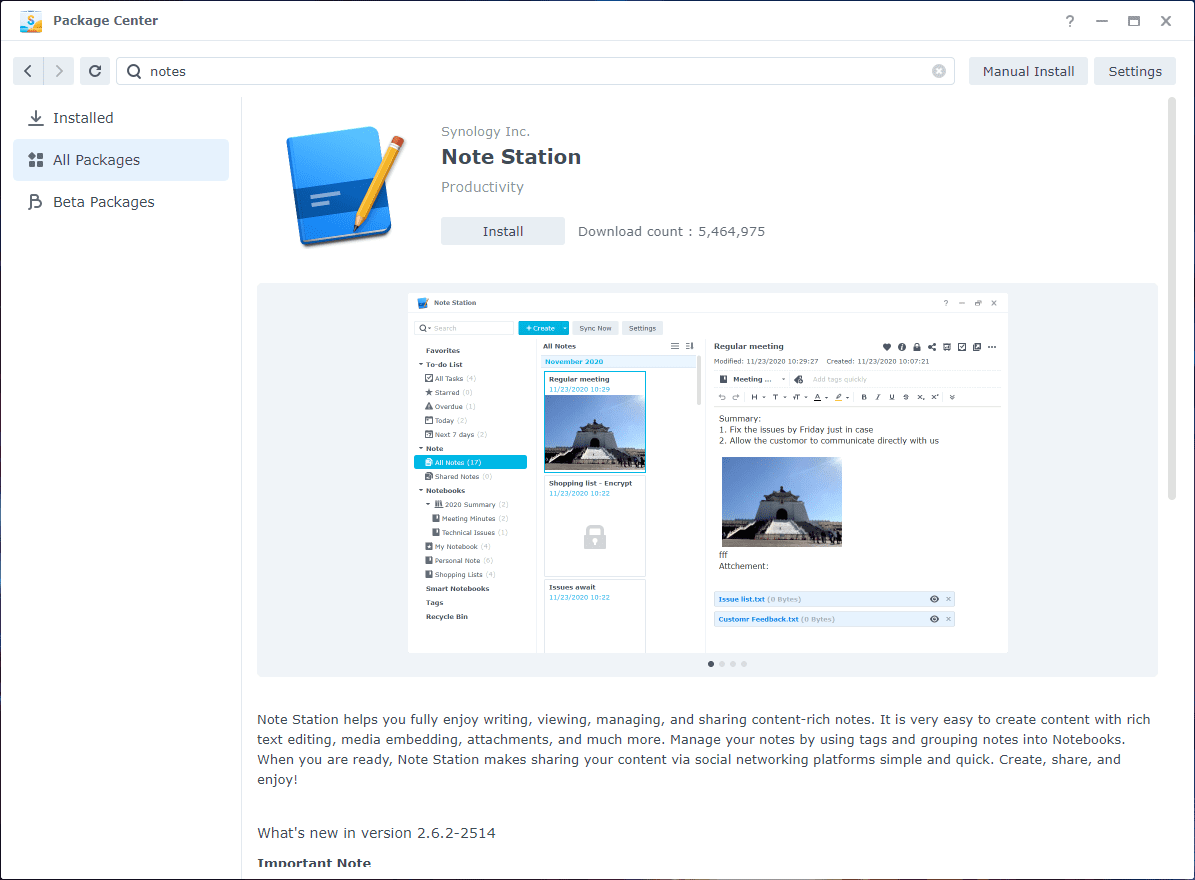Click the Package Center app icon
The width and height of the screenshot is (1195, 880).
tap(30, 21)
